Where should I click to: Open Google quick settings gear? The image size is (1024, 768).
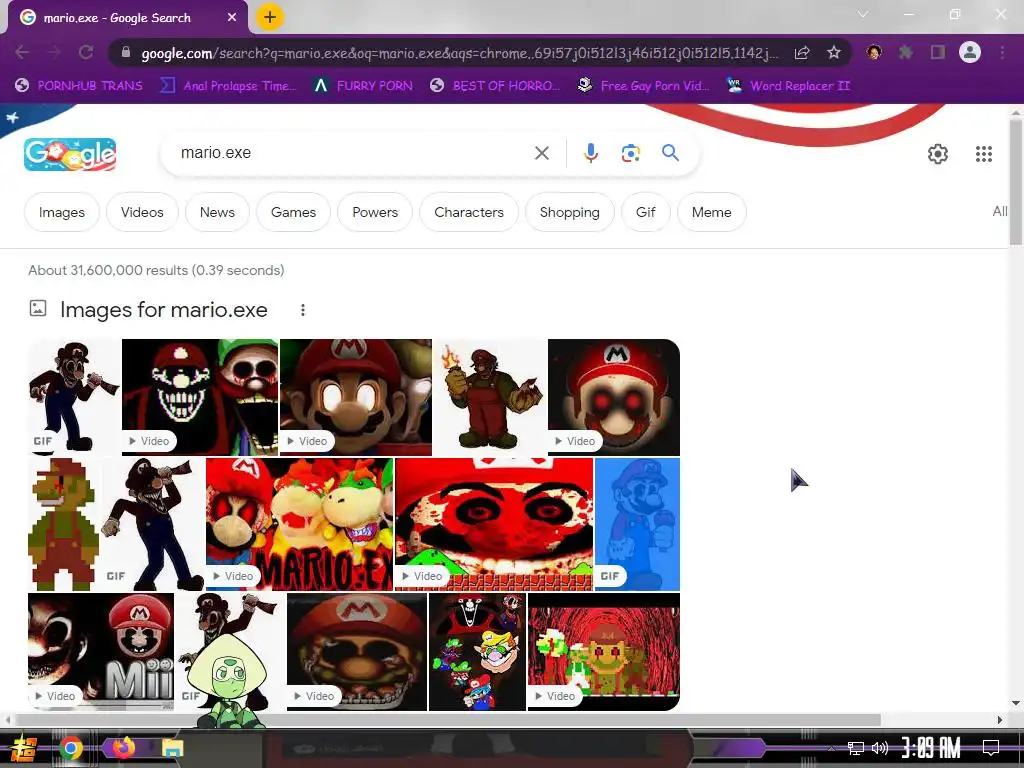pyautogui.click(x=938, y=154)
